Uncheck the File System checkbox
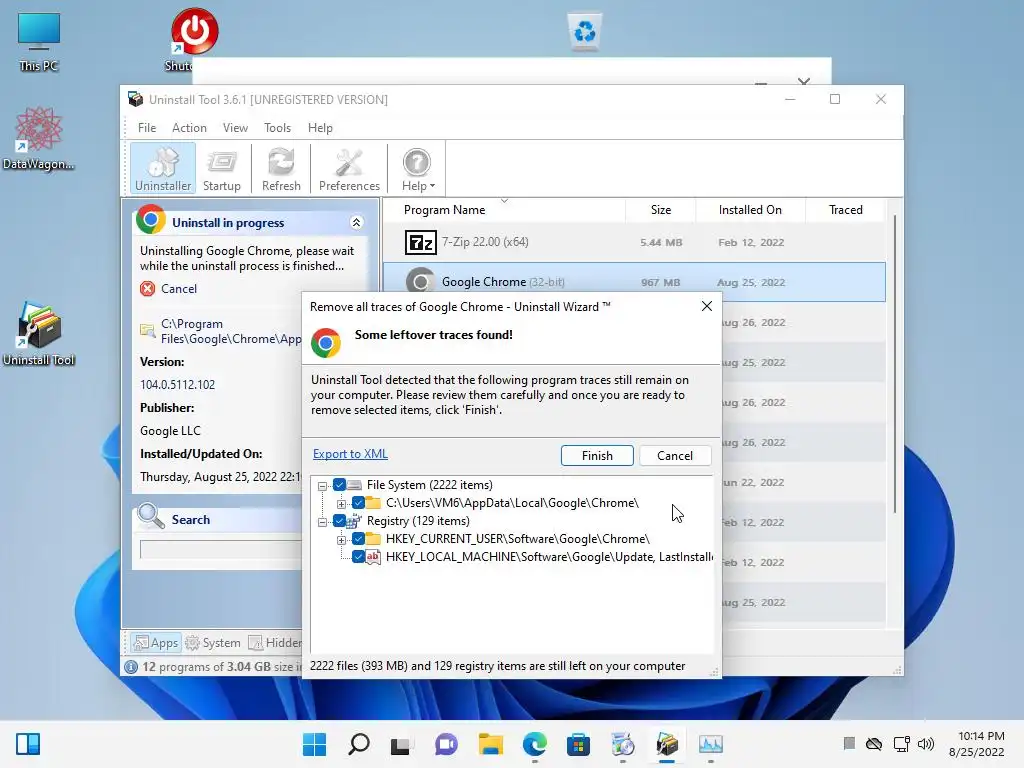The height and width of the screenshot is (768, 1024). tap(339, 485)
